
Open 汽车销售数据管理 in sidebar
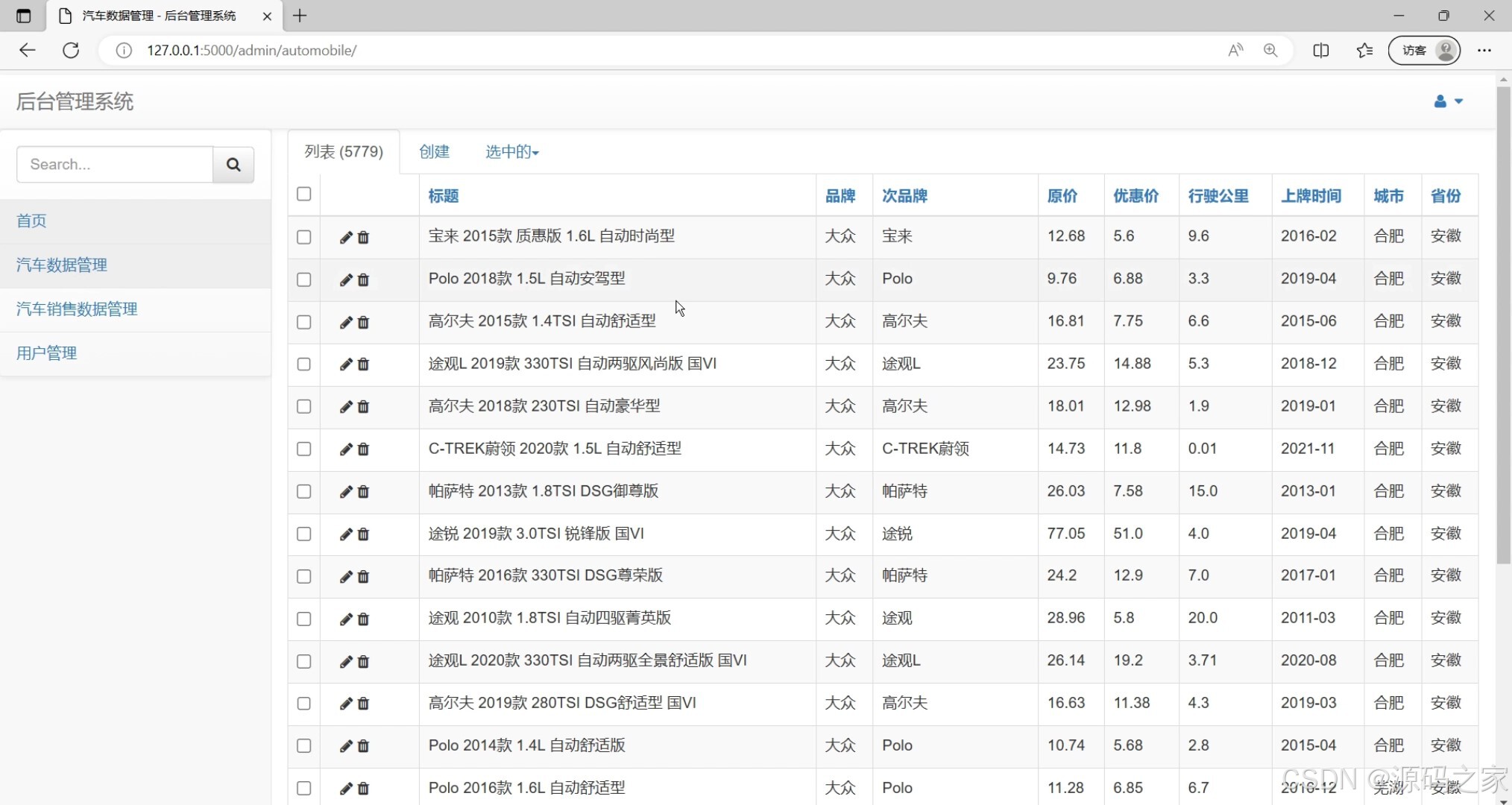coord(77,309)
